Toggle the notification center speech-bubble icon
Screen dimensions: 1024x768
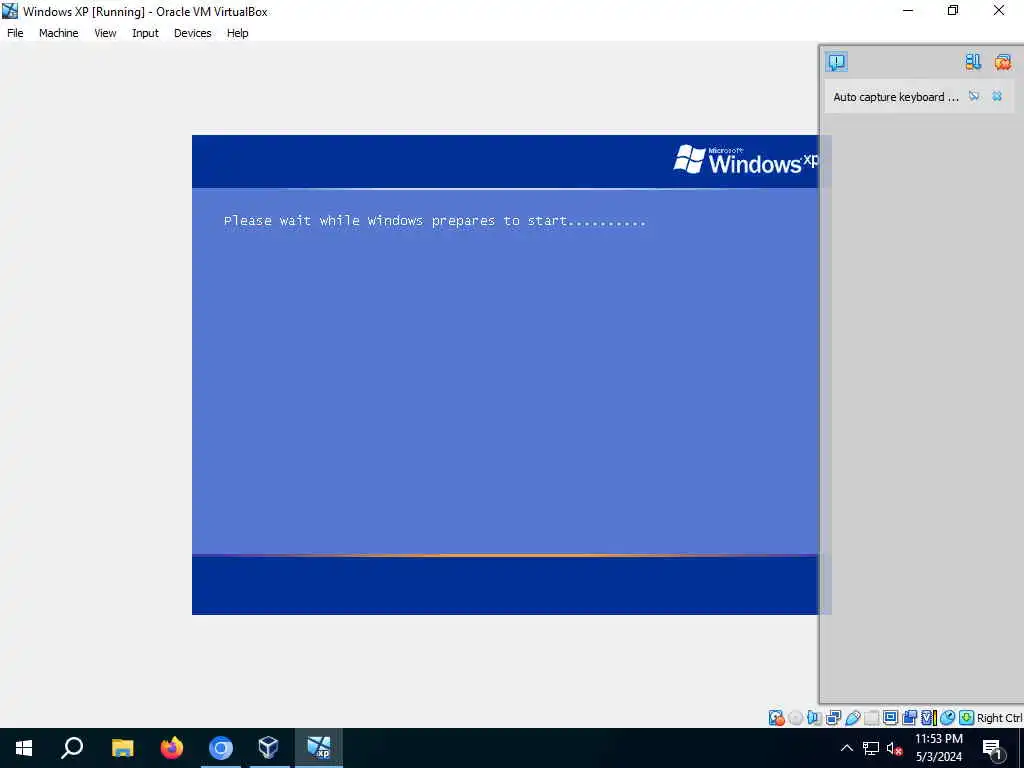837,61
